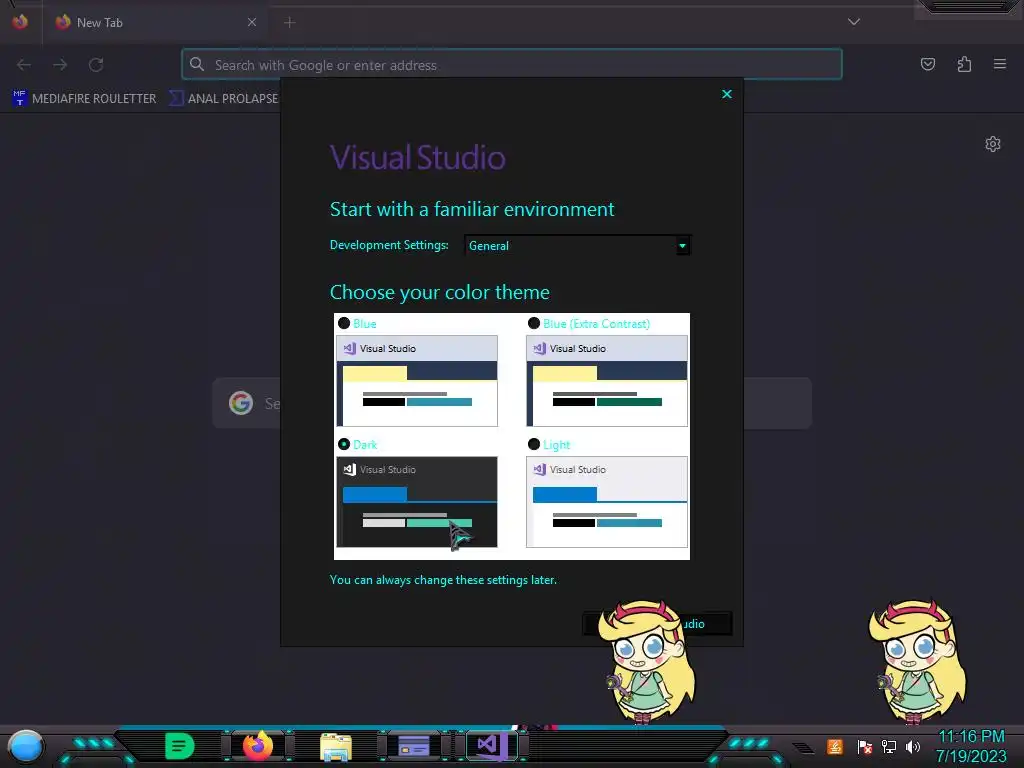Close the New Tab tab
This screenshot has height=768, width=1024.
coord(252,22)
